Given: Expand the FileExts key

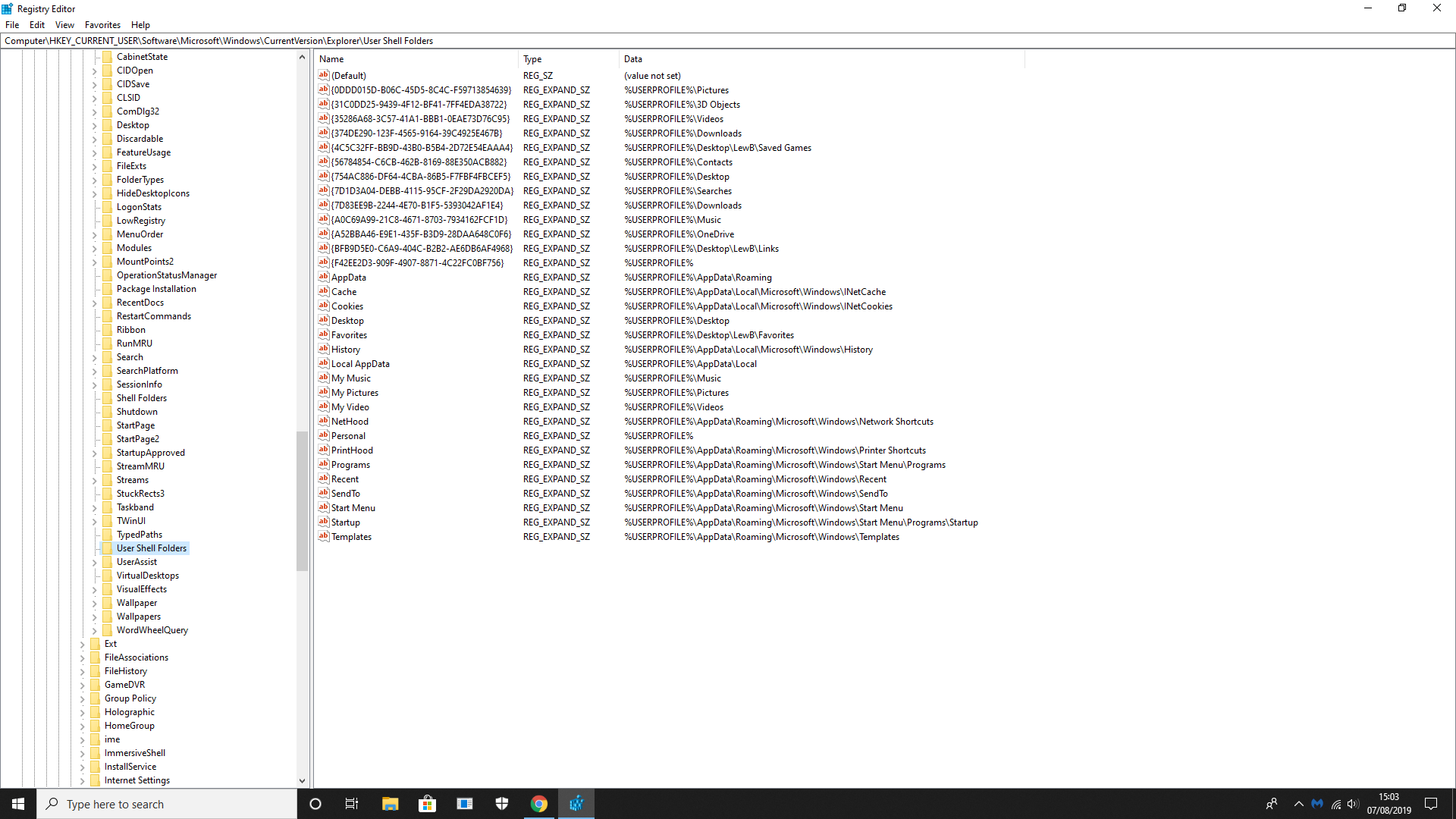Looking at the screenshot, I should point(95,166).
